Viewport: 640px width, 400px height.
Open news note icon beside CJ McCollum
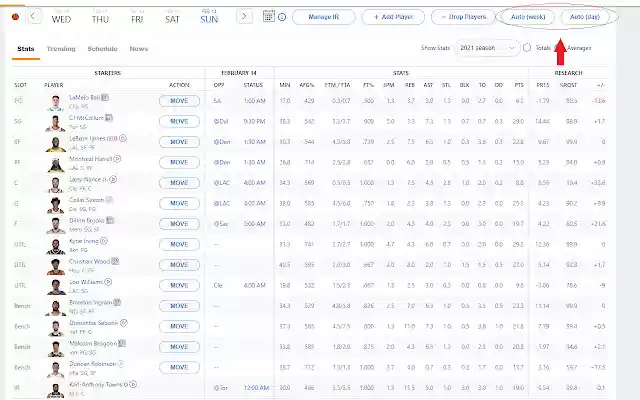109,118
